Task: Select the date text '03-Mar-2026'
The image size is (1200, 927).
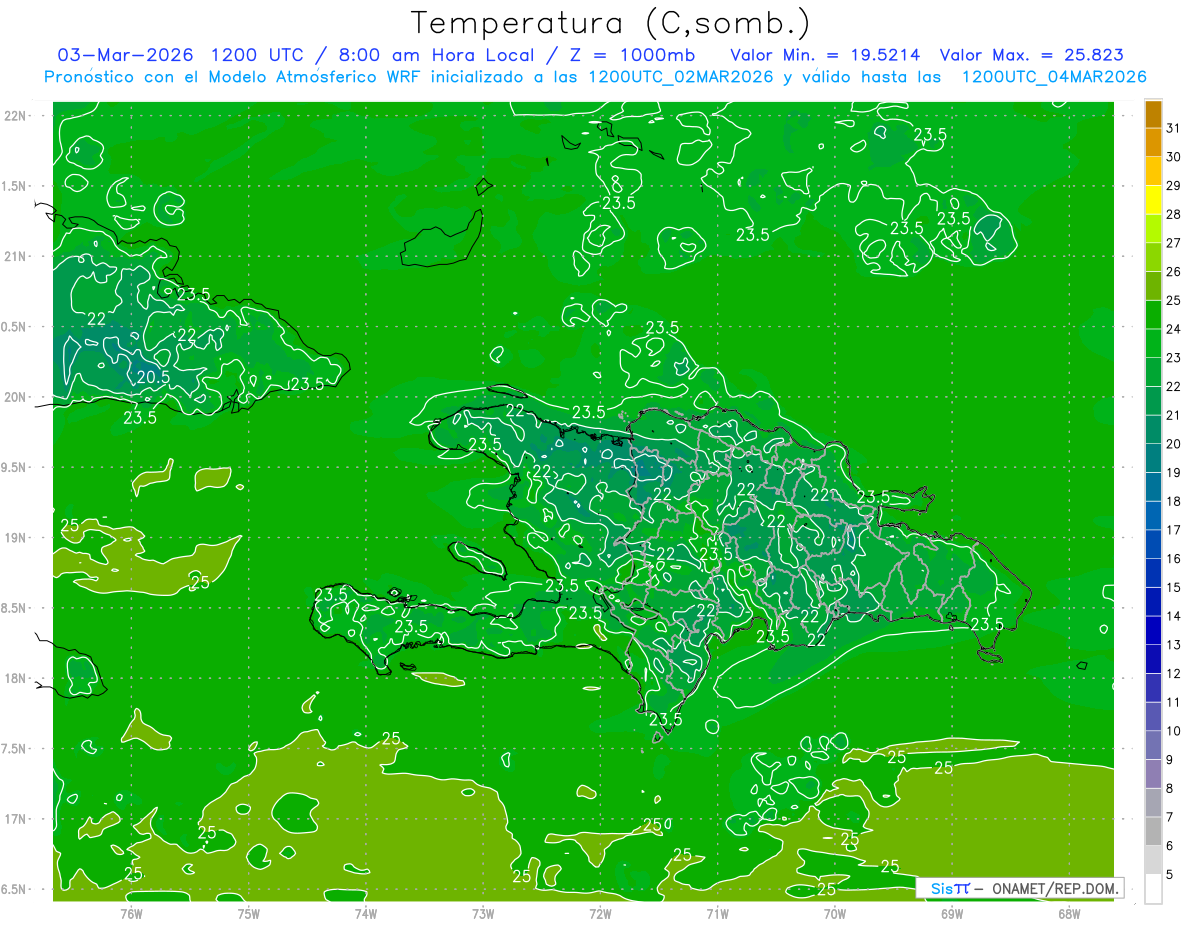Action: [x=124, y=55]
